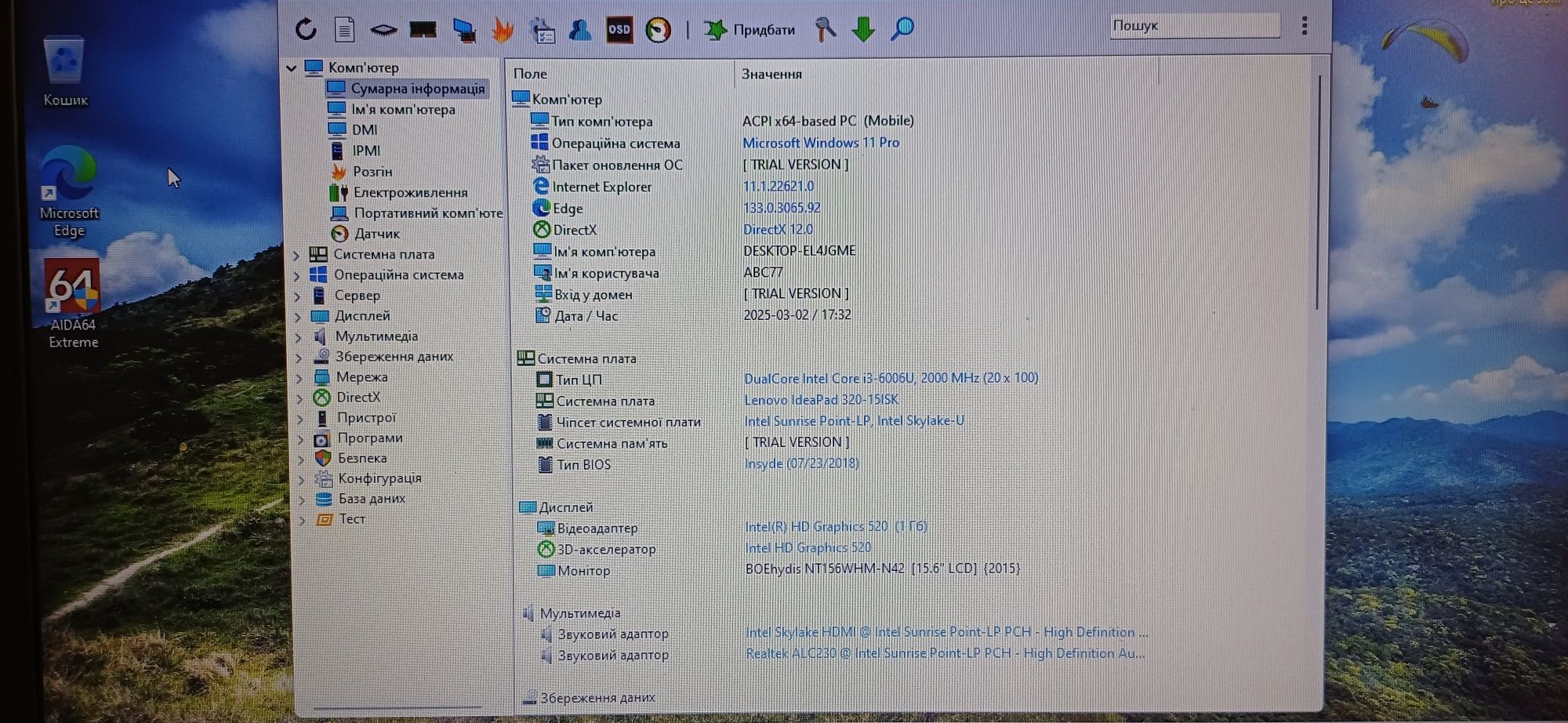Click the vertical scrollbar of details pane

[1319, 192]
